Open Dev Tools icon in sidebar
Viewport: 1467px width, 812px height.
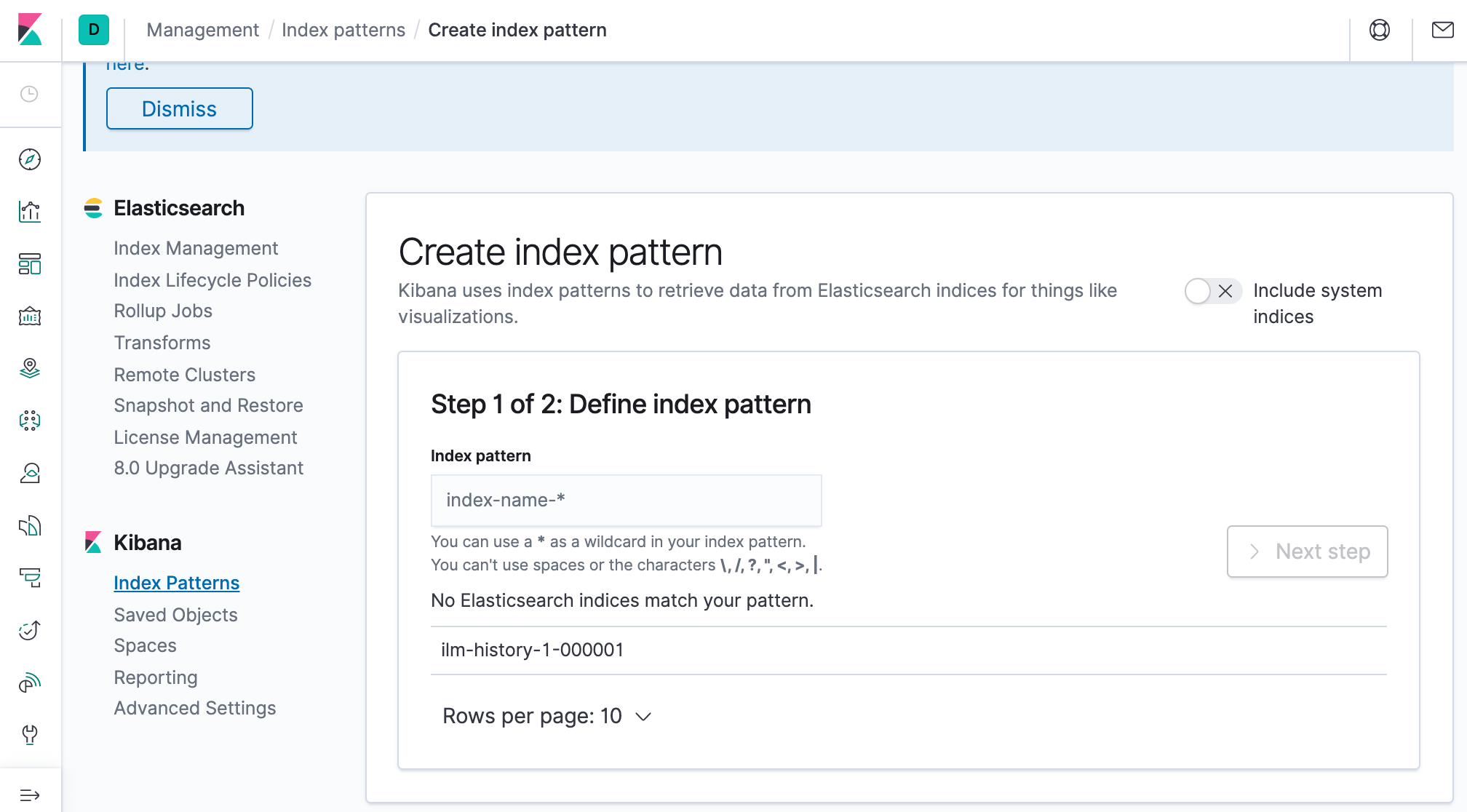30,735
